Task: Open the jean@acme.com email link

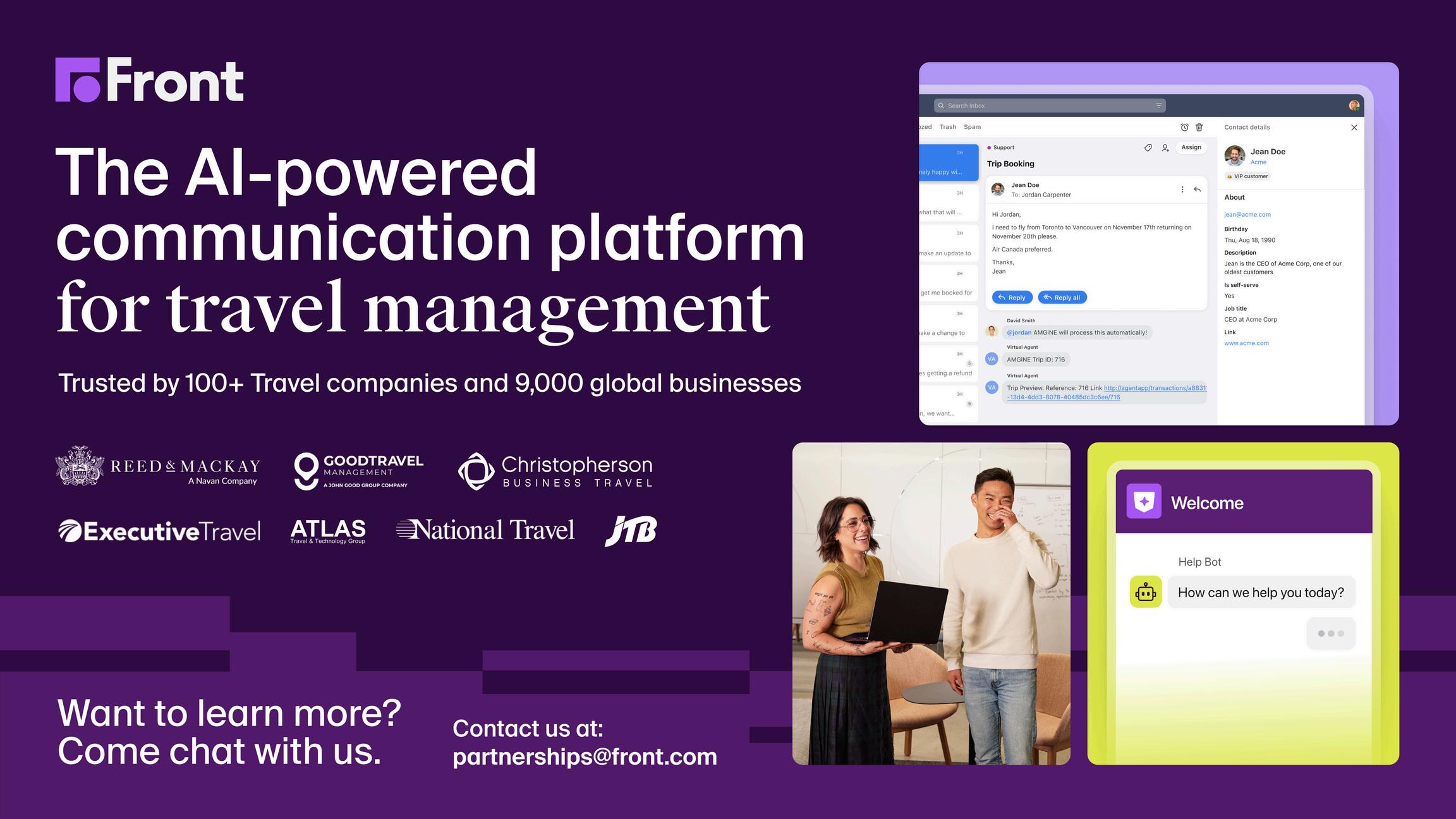Action: [x=1247, y=215]
